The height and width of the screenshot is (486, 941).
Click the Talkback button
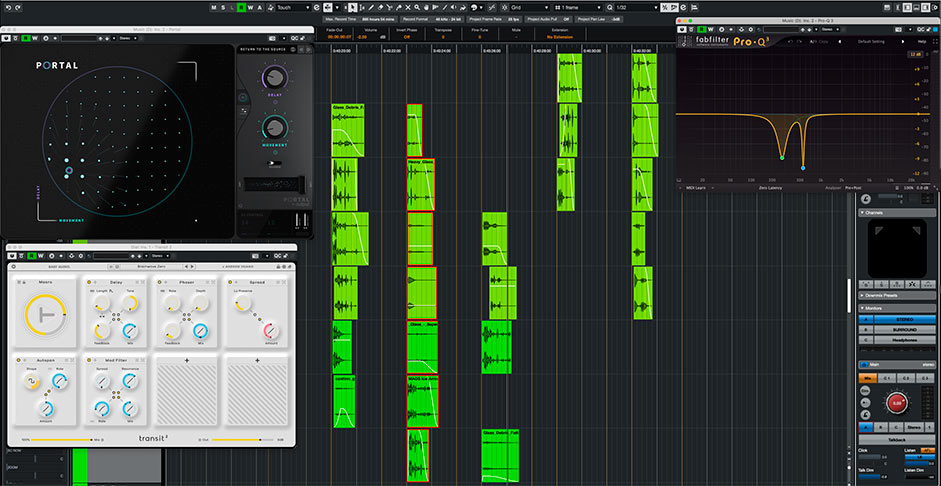897,439
